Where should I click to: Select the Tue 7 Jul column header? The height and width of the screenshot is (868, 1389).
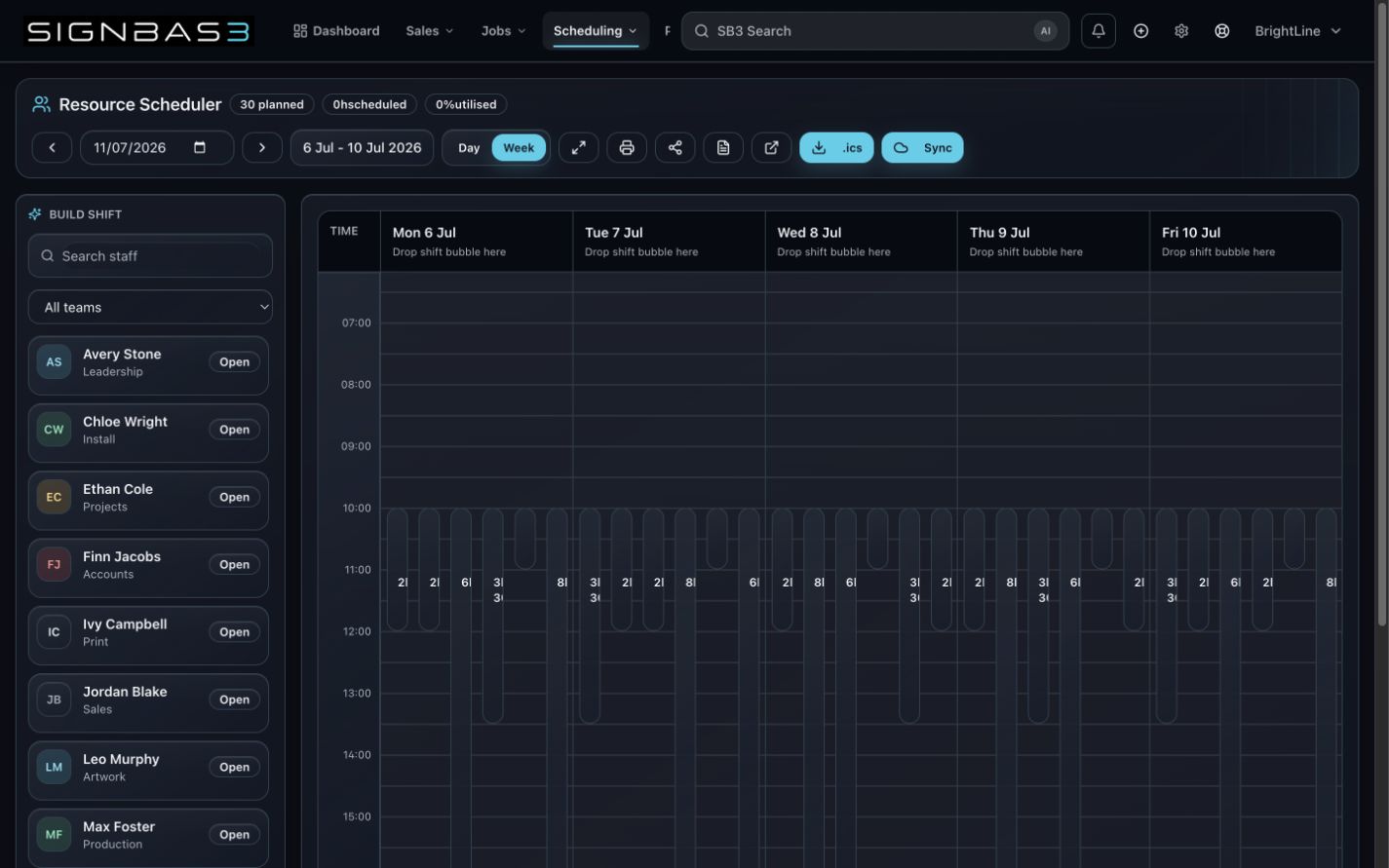tap(669, 241)
